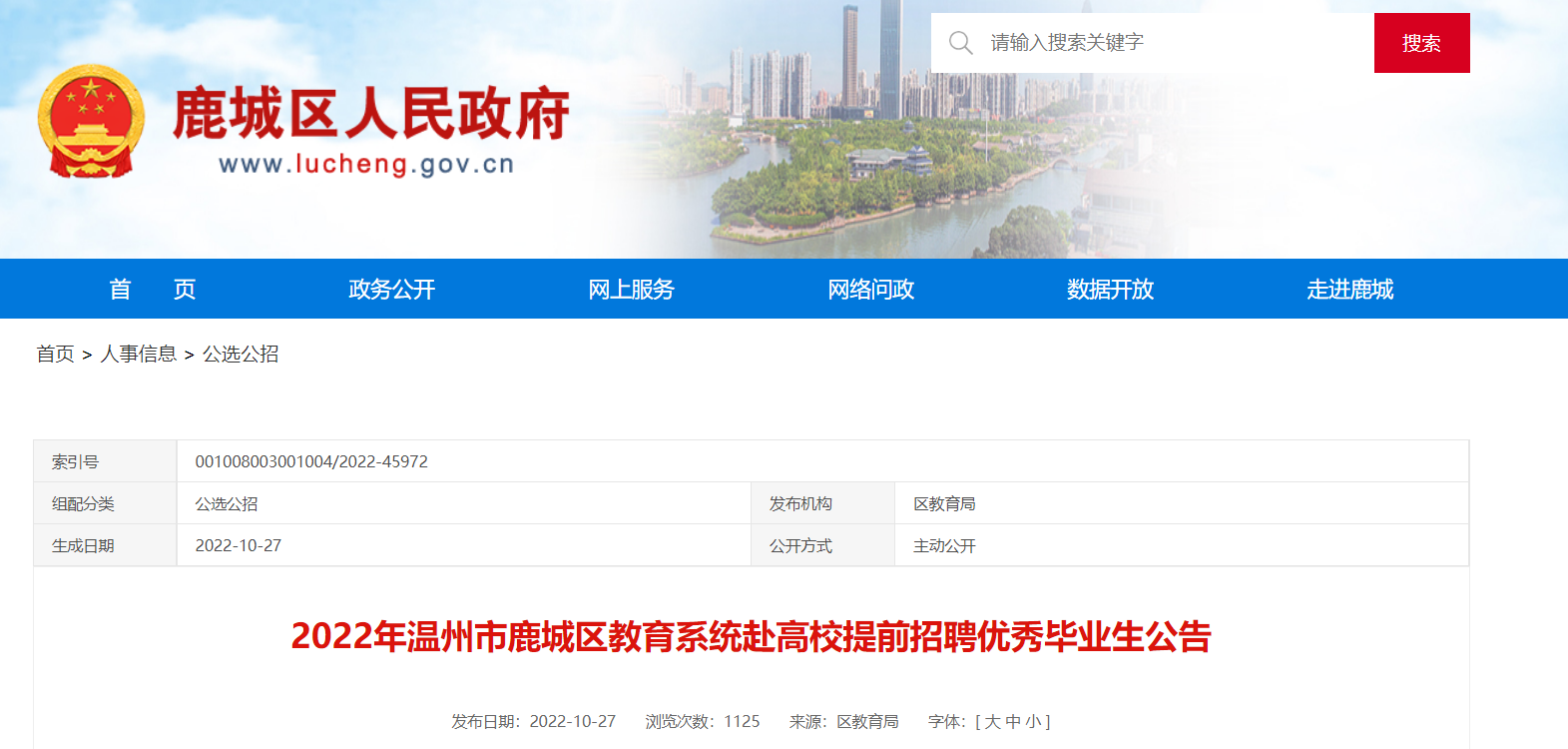The height and width of the screenshot is (749, 1568).
Task: Click the national emblem logo
Action: [x=91, y=122]
